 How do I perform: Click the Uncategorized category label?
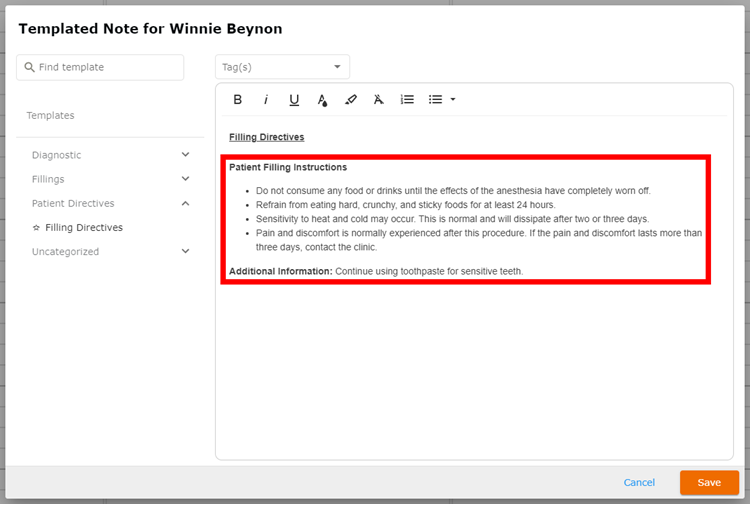tap(66, 252)
